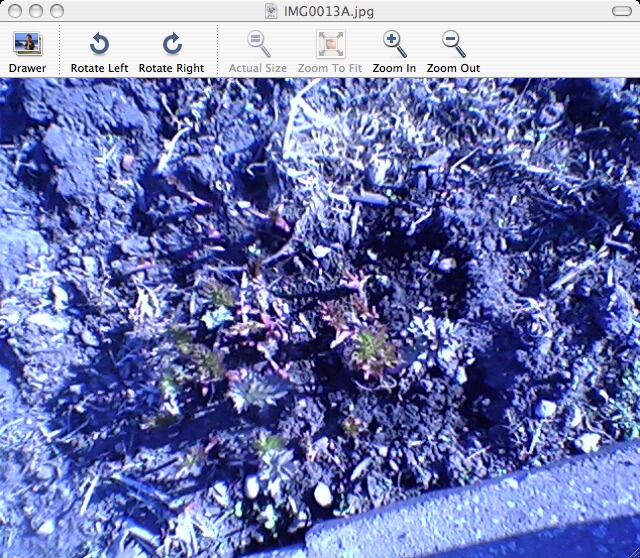640x558 pixels.
Task: Click the "Rotate Left" text label
Action: point(99,68)
